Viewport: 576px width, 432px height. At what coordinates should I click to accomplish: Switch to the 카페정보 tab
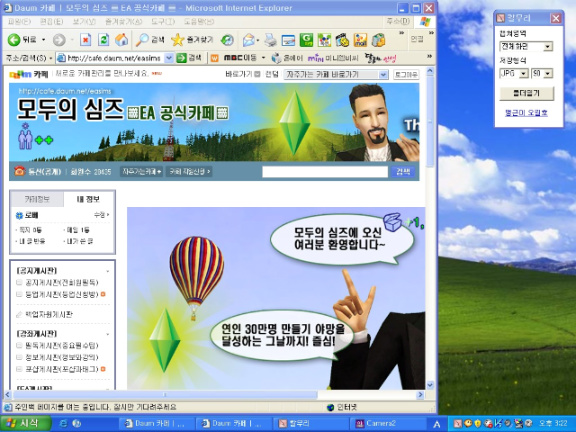(37, 199)
